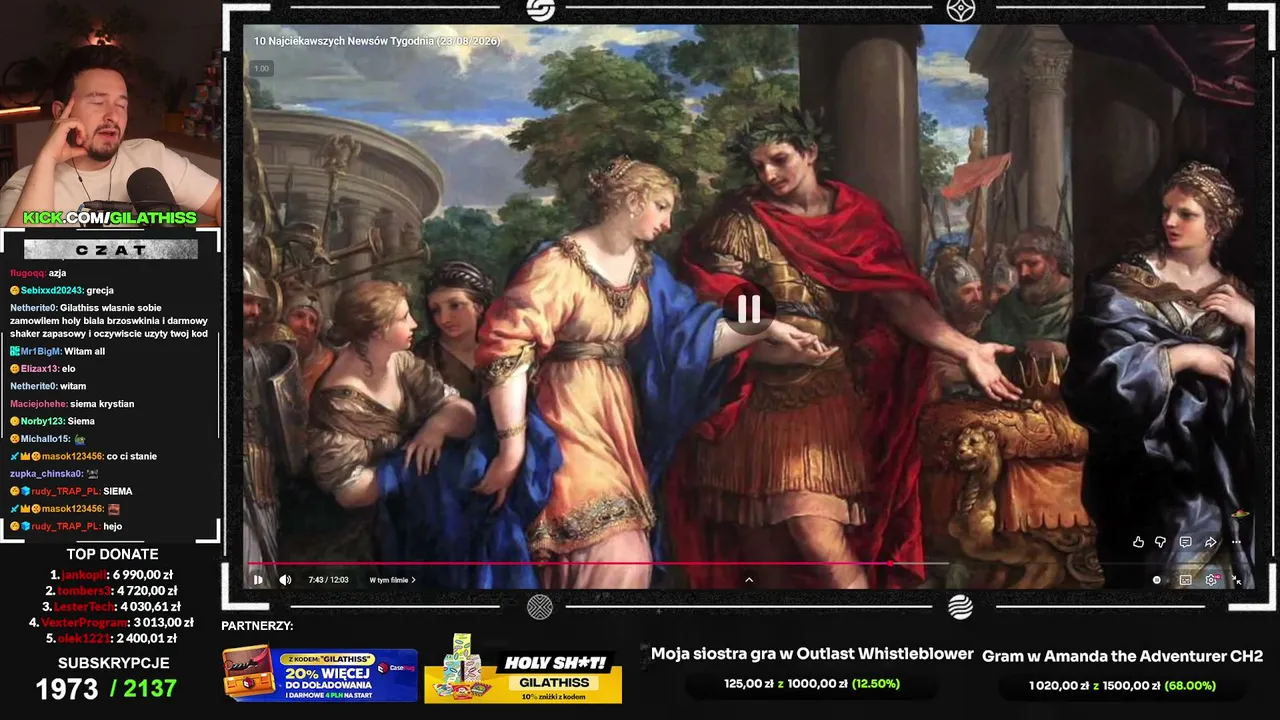This screenshot has width=1280, height=720.
Task: Exit fullscreen with the shrink arrows icon
Action: point(1236,580)
